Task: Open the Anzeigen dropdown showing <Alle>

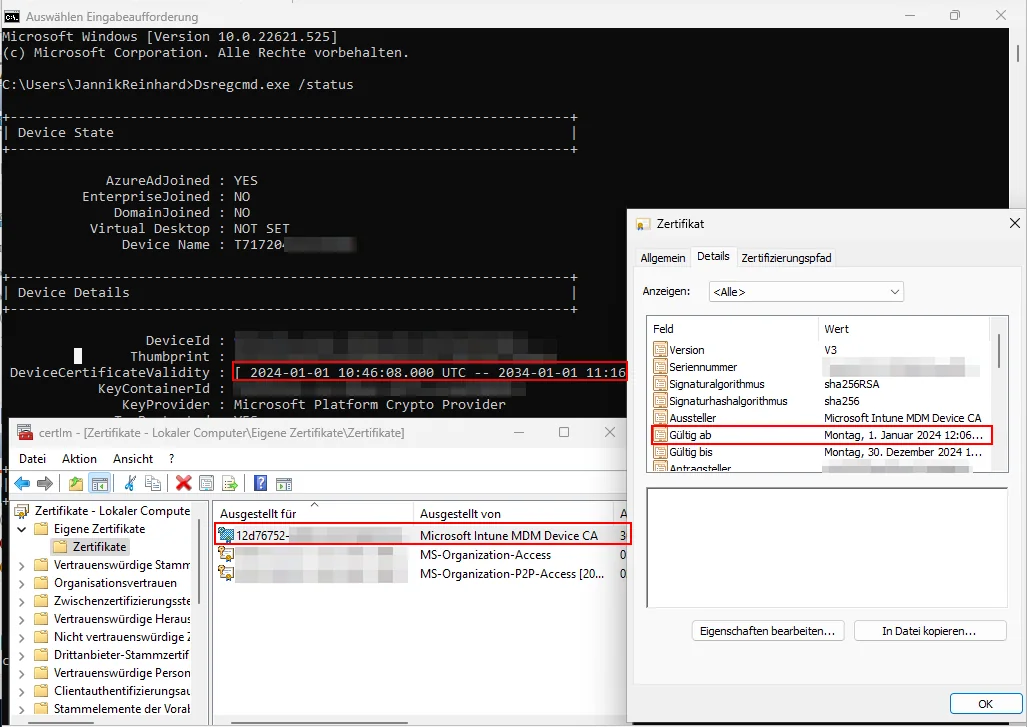Action: (x=806, y=291)
